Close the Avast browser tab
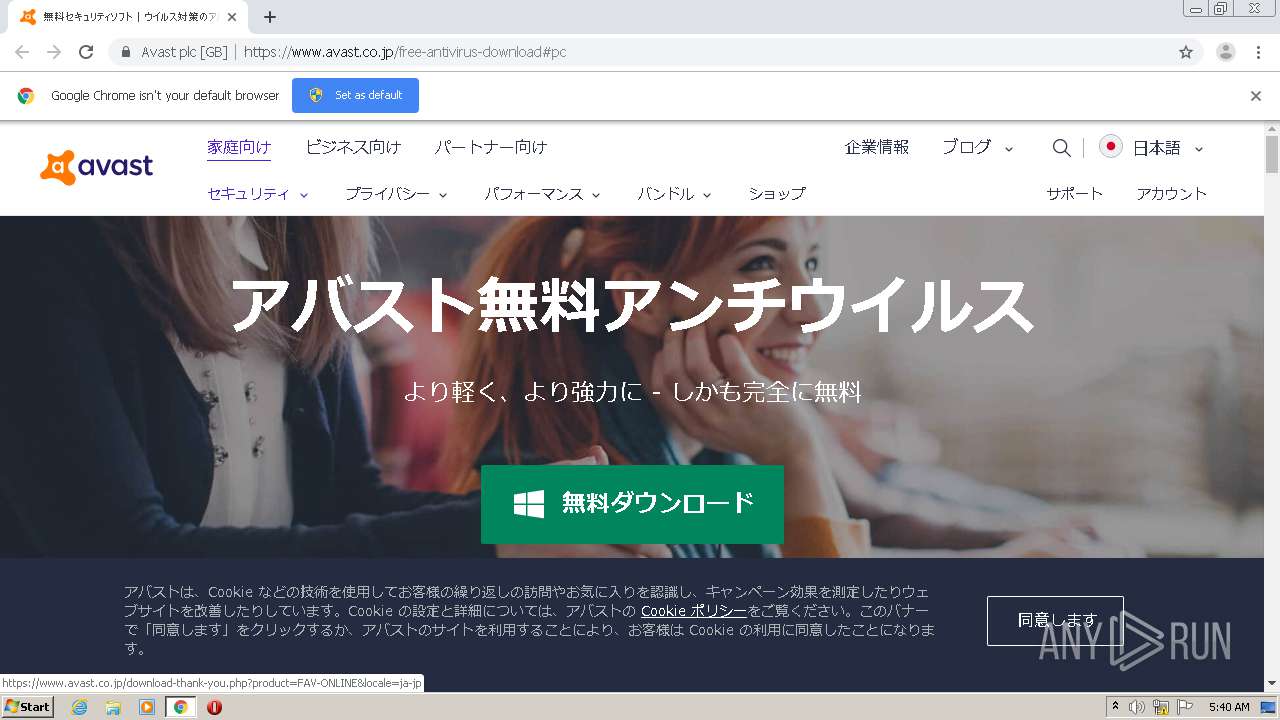 pyautogui.click(x=234, y=17)
